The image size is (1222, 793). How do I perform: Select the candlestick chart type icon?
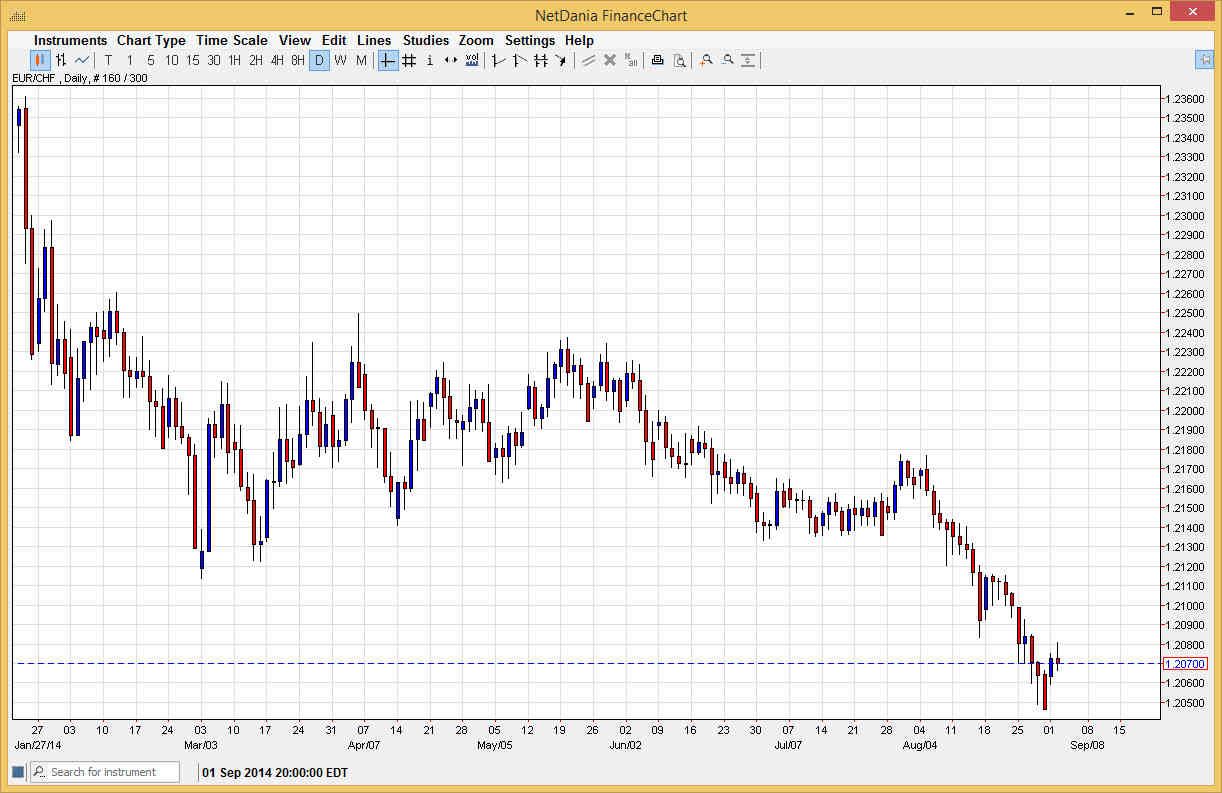coord(40,61)
